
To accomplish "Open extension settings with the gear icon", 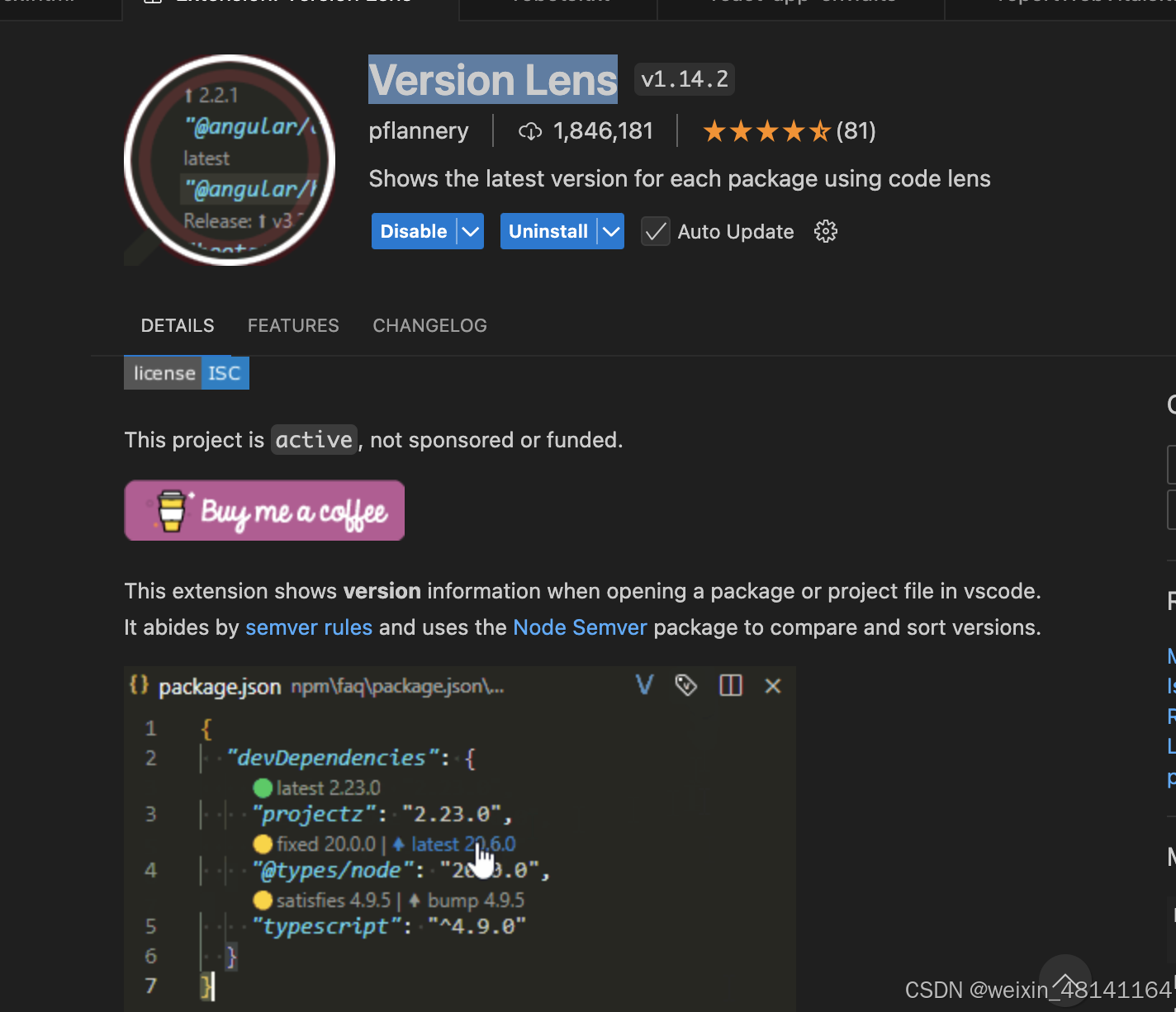I will click(x=825, y=231).
